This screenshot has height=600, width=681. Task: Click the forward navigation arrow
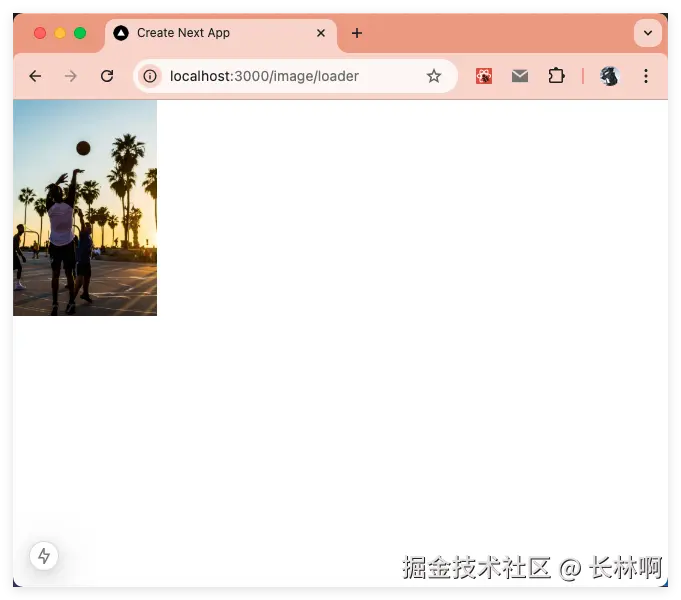coord(70,76)
